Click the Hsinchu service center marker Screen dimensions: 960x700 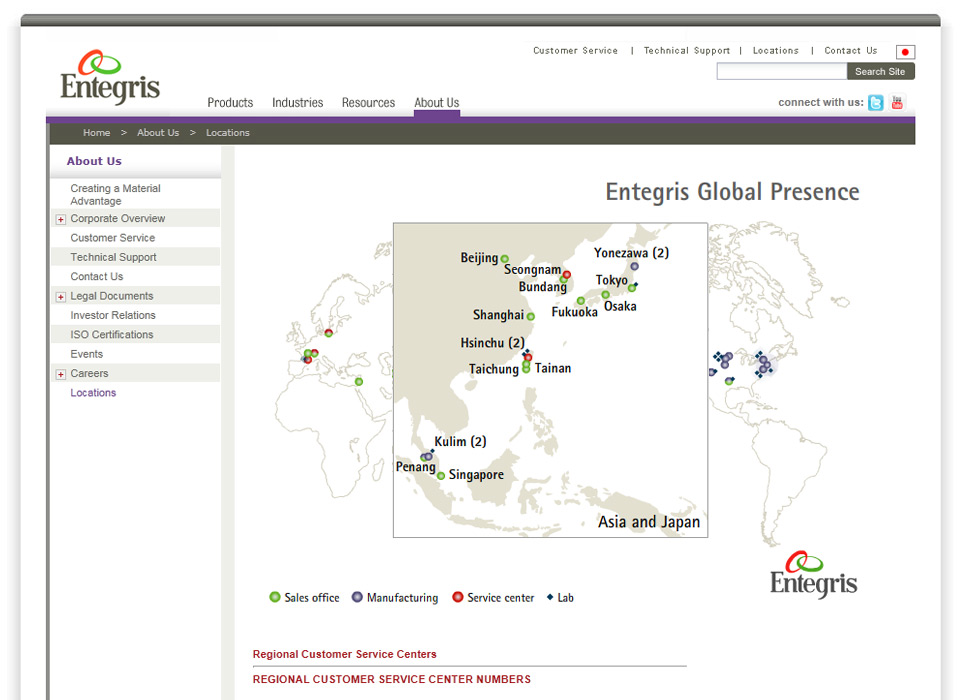tap(528, 358)
